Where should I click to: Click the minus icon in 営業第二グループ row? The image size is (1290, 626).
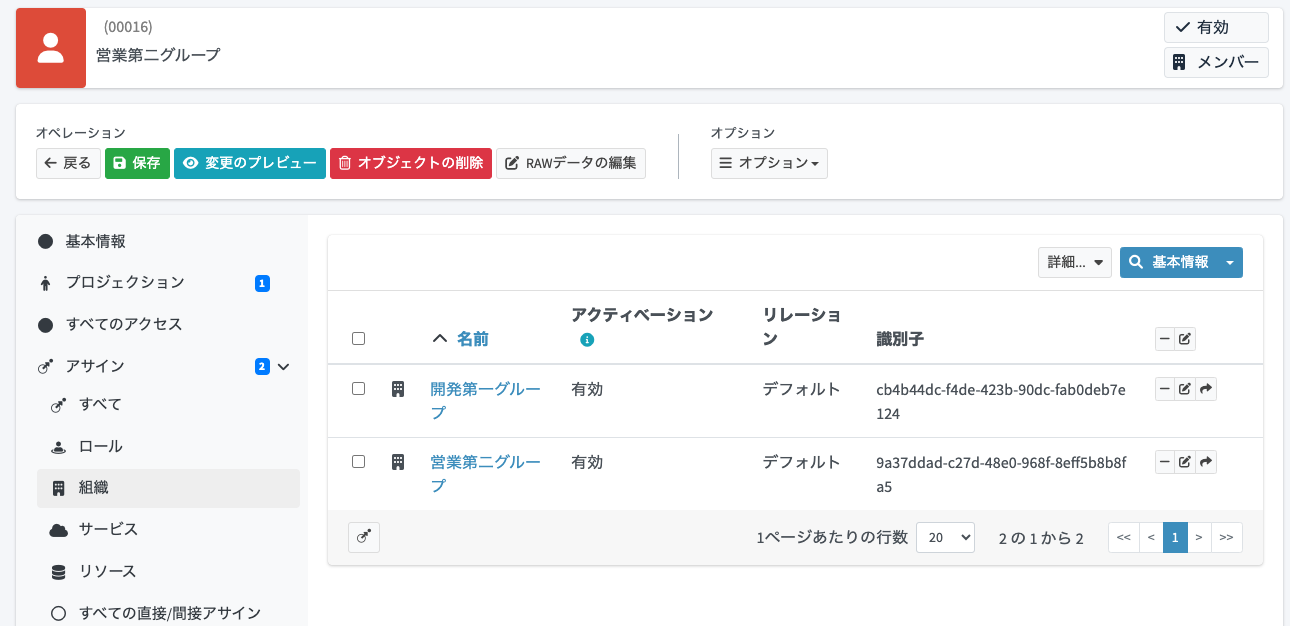click(x=1164, y=462)
